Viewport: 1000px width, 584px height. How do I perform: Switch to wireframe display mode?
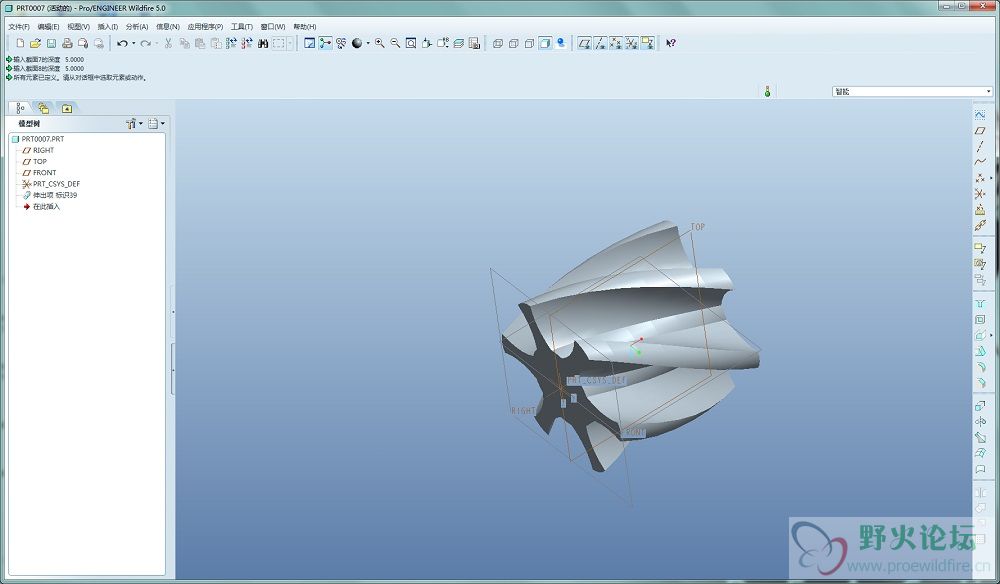[498, 43]
